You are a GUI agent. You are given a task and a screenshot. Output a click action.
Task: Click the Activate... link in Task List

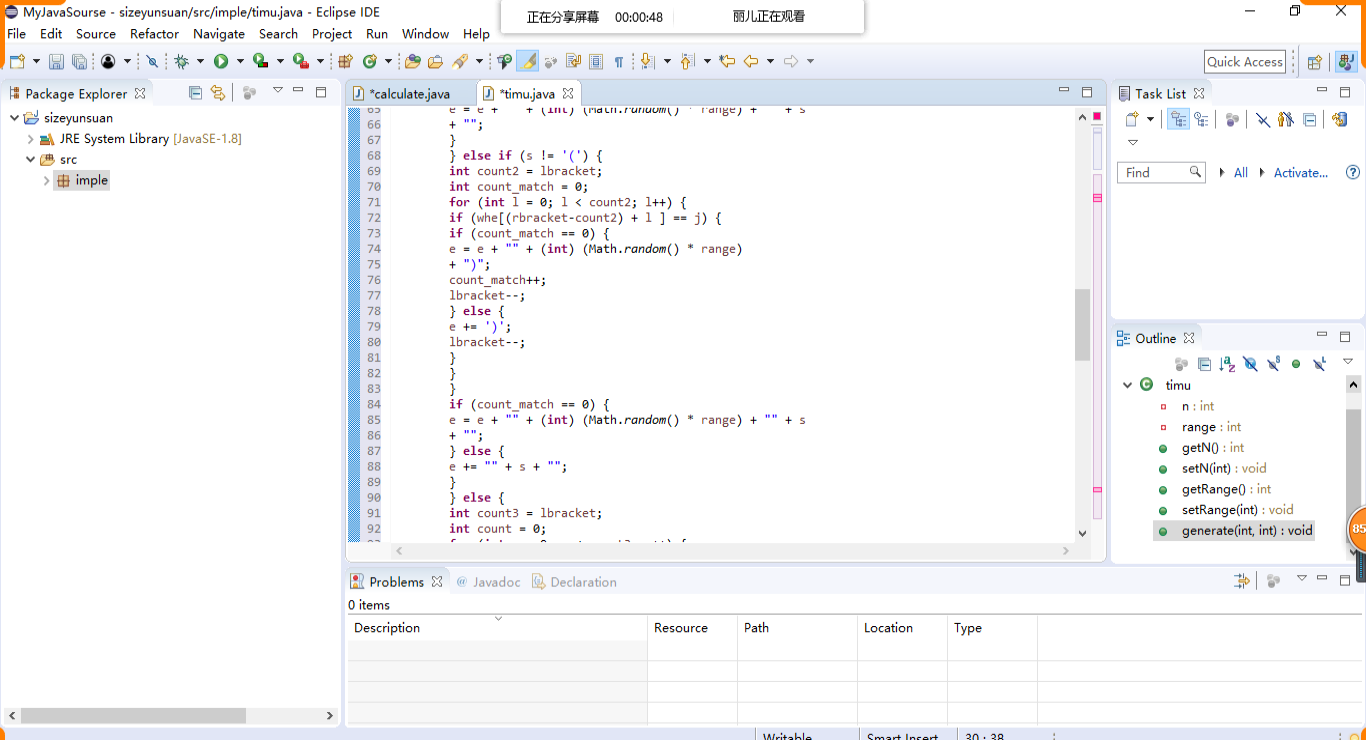1301,173
